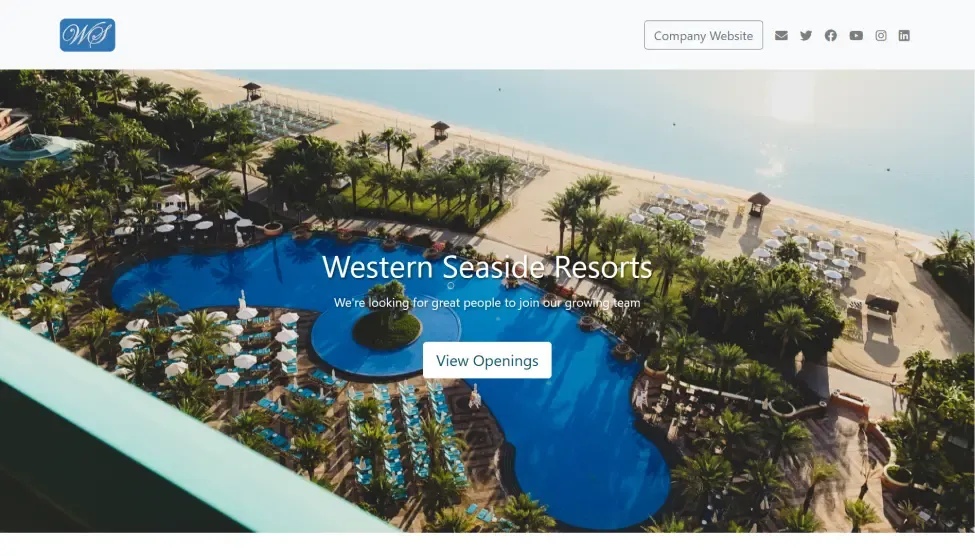The height and width of the screenshot is (556, 975).
Task: Open the email envelope icon
Action: point(781,35)
